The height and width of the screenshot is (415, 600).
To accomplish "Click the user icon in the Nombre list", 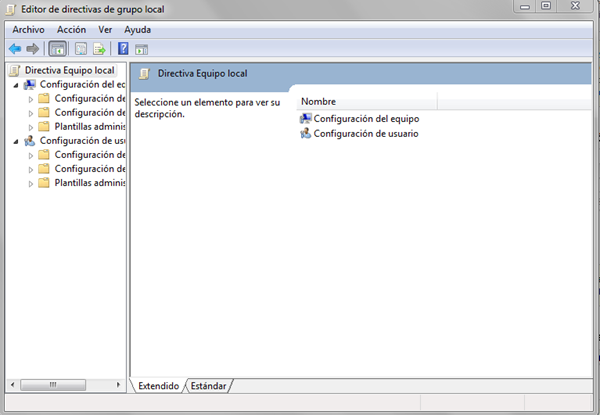I will (x=305, y=133).
